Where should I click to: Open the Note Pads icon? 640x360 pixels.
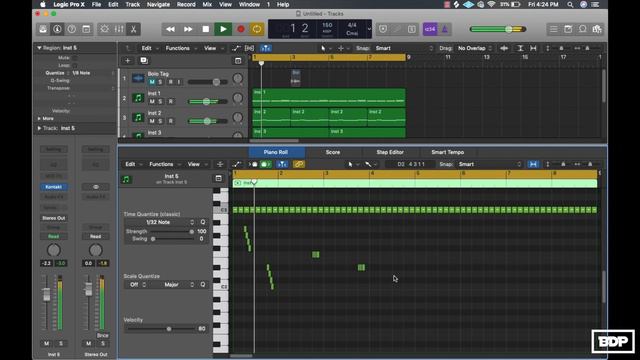coord(568,29)
